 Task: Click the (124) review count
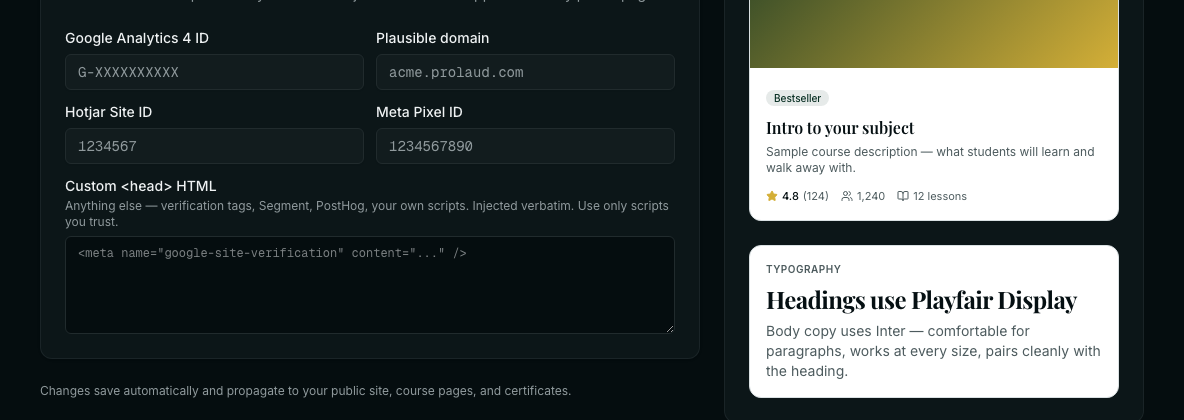(x=816, y=196)
